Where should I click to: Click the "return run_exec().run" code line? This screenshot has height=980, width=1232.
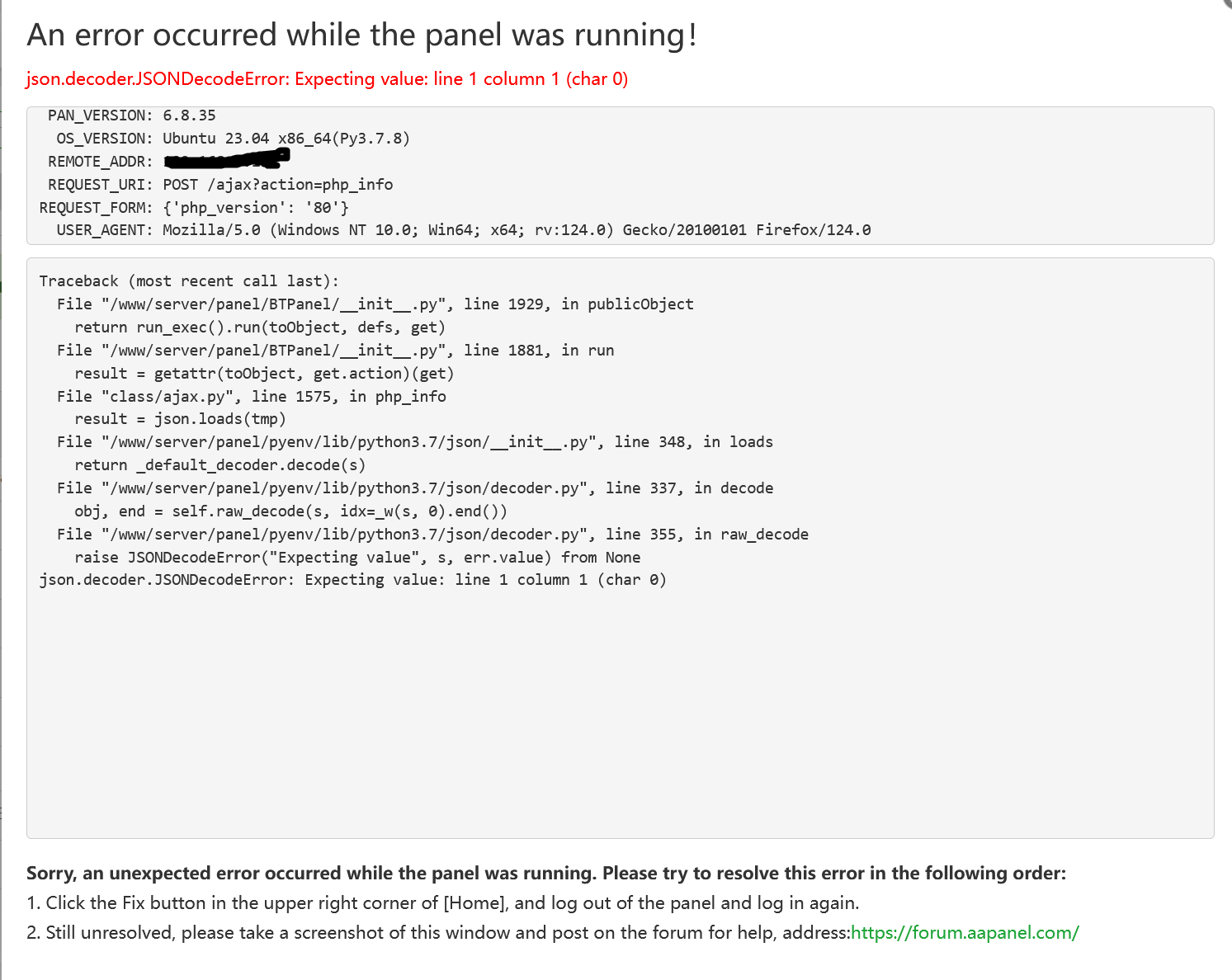[259, 327]
